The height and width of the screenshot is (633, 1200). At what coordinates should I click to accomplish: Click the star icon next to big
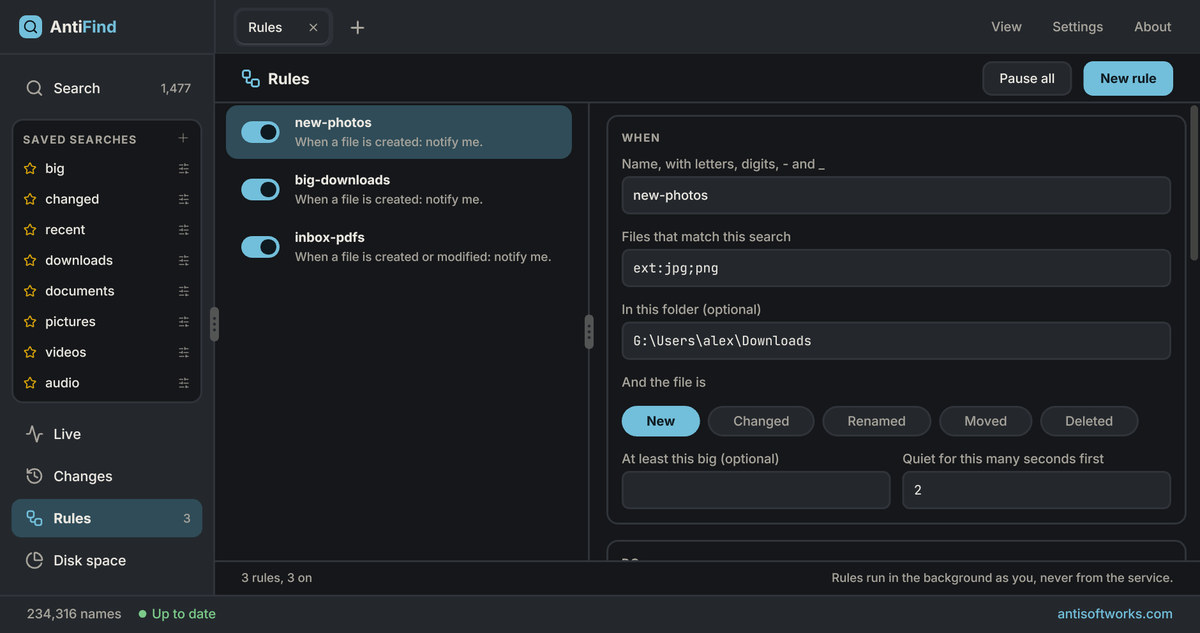tap(30, 168)
